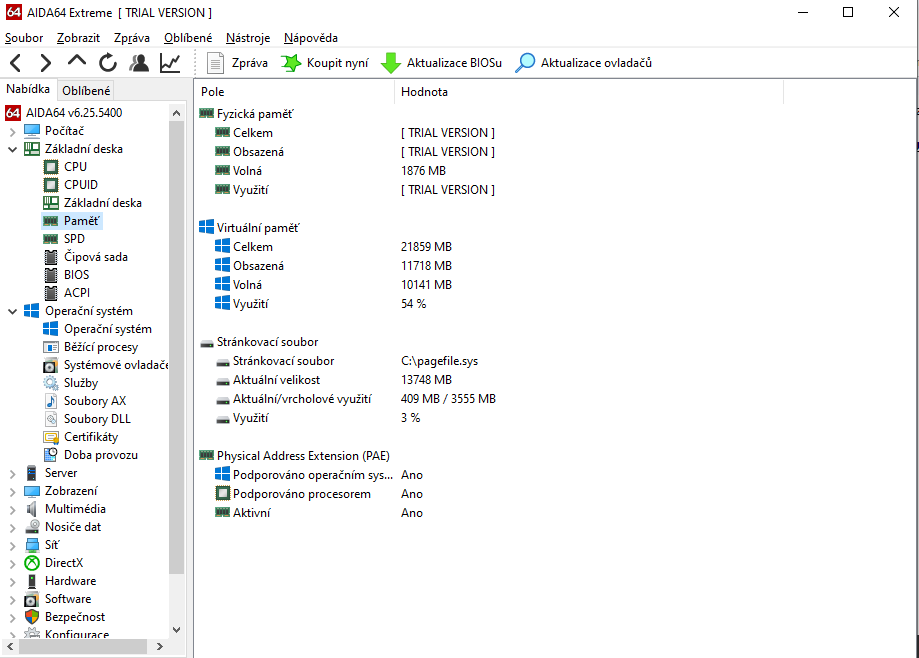Viewport: 919px width, 658px height.
Task: Click the Zpráva report button
Action: pyautogui.click(x=237, y=63)
